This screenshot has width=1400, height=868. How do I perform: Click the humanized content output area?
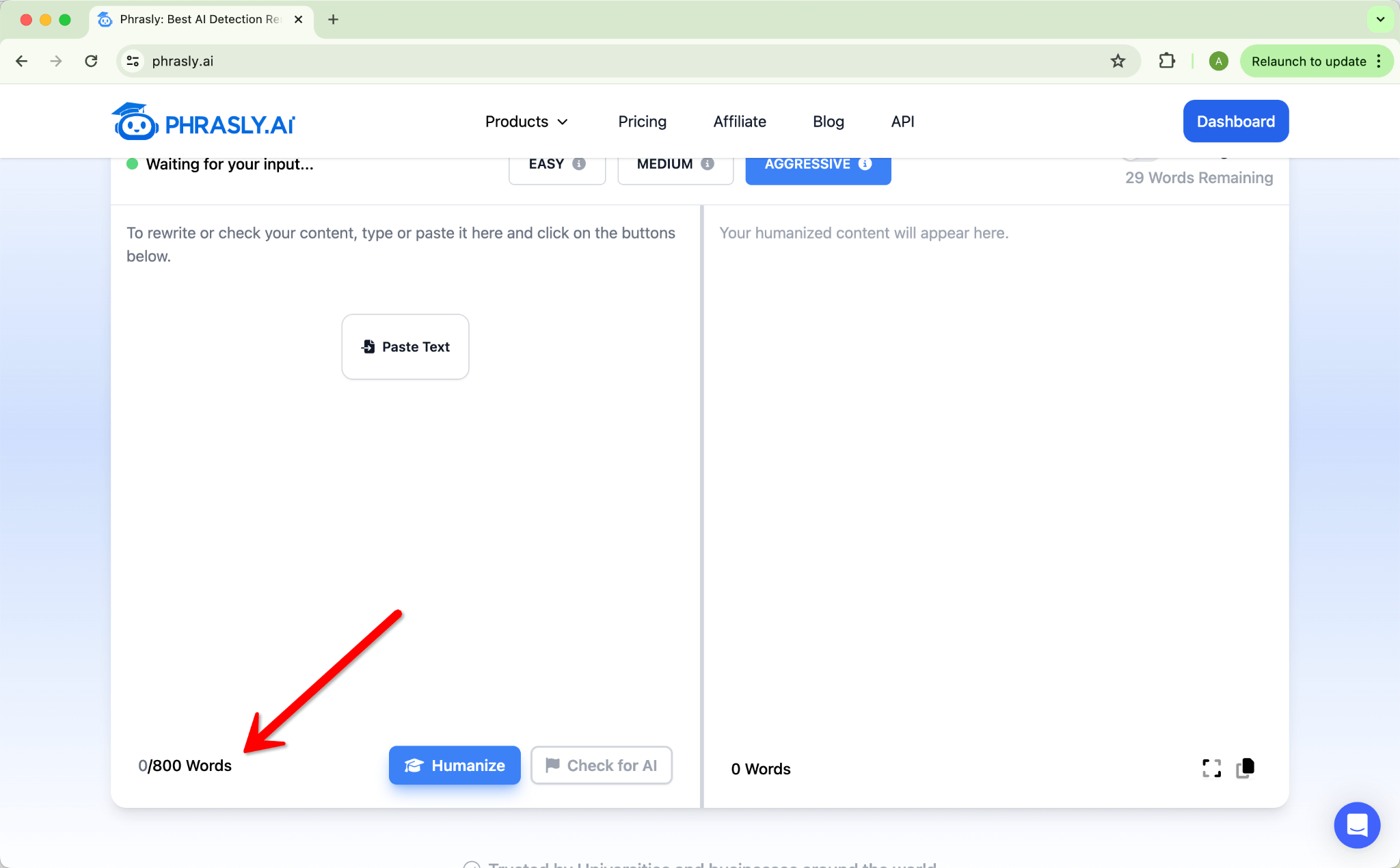tap(995, 472)
